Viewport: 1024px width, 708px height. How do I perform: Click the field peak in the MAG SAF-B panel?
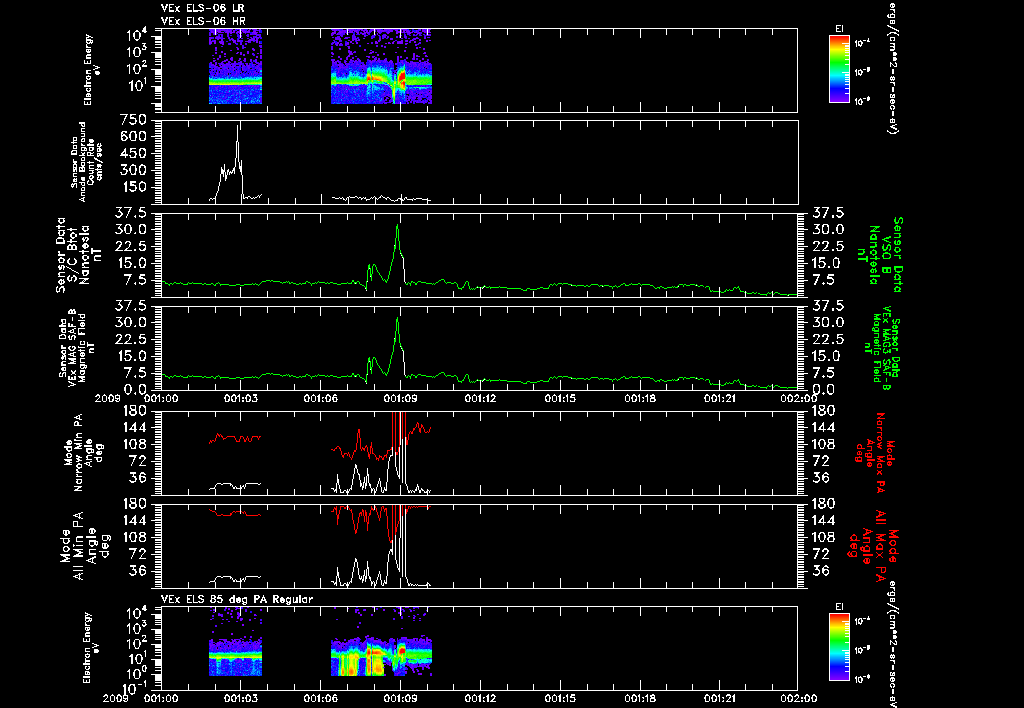click(397, 319)
